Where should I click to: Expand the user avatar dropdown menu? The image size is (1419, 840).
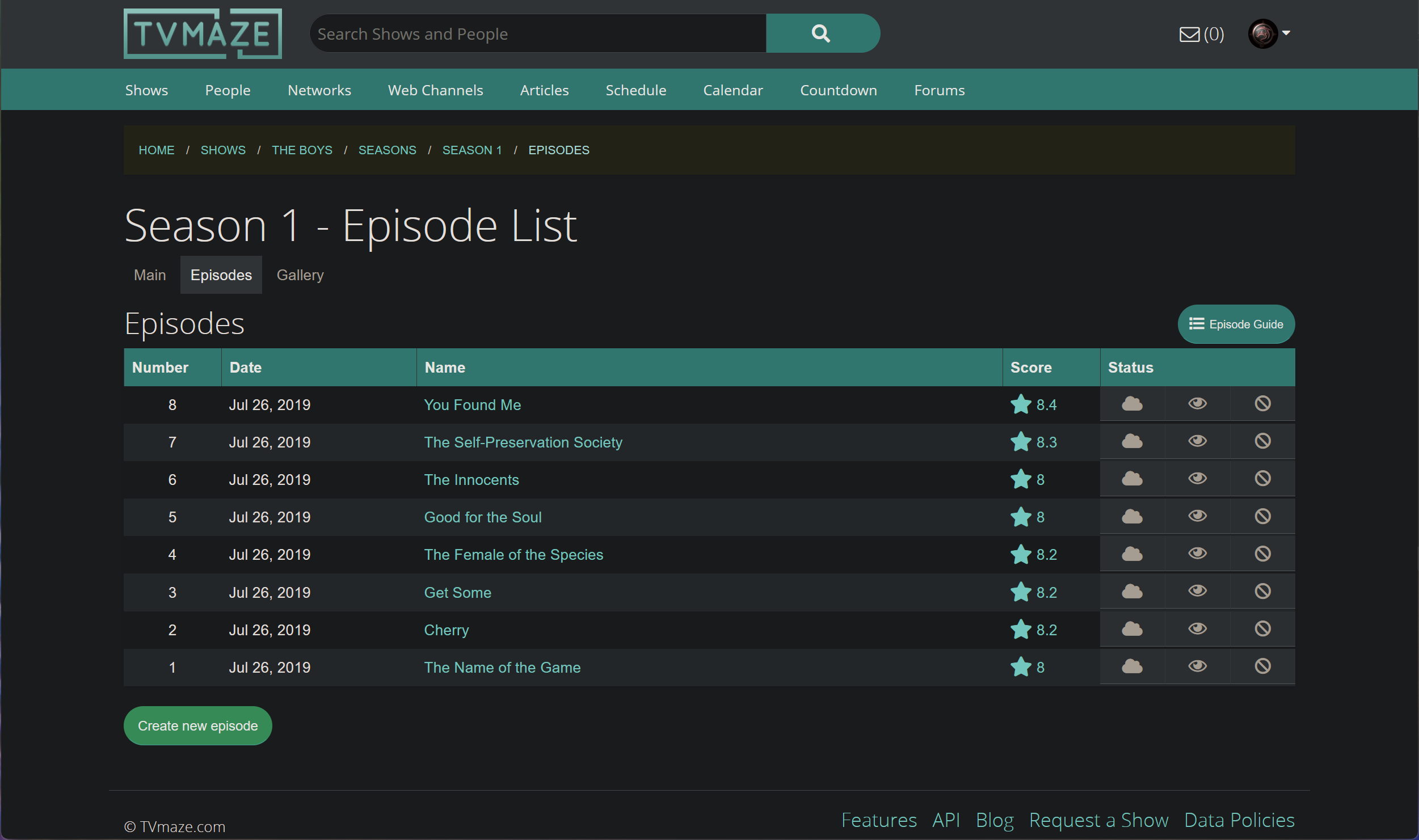pyautogui.click(x=1270, y=33)
